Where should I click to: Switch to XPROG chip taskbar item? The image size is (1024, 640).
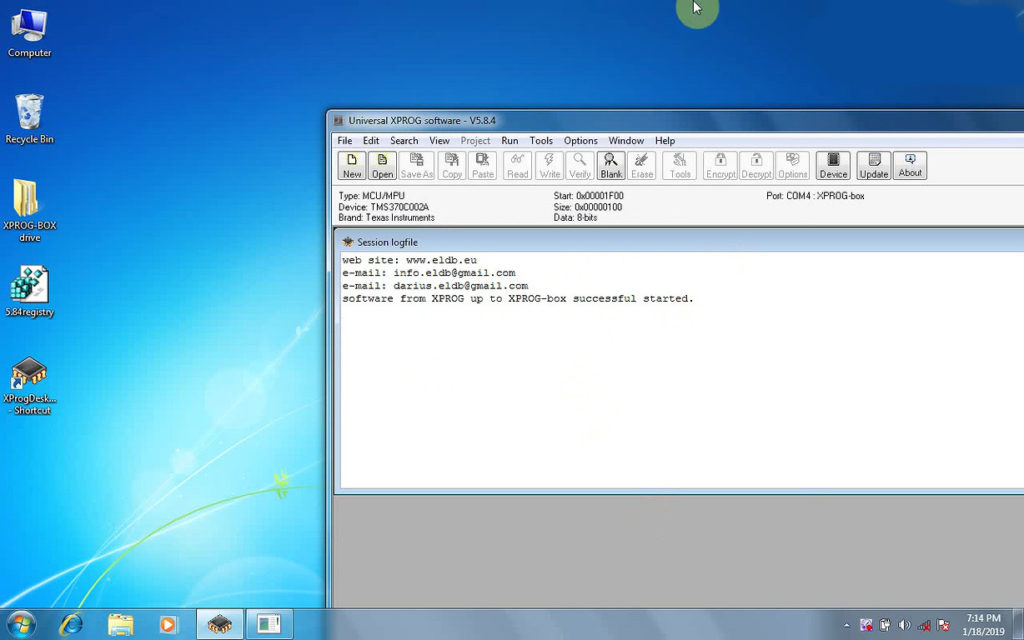pyautogui.click(x=220, y=624)
